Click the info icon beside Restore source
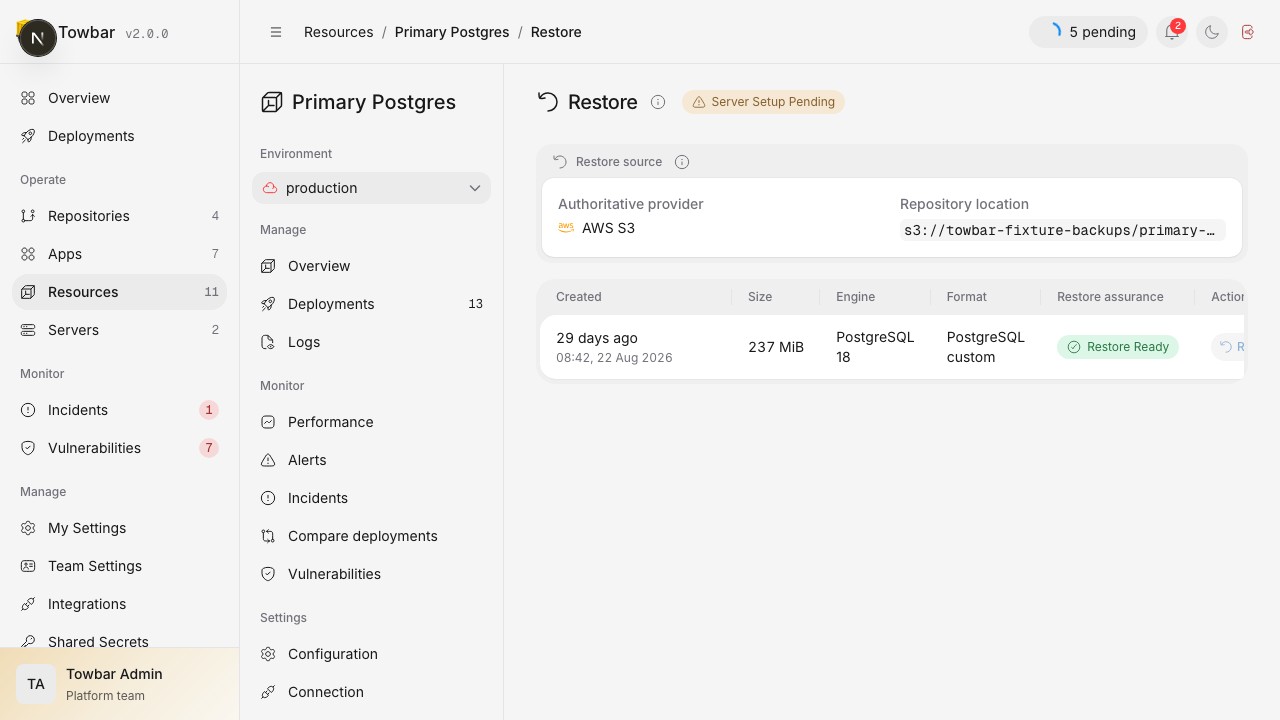 (682, 162)
